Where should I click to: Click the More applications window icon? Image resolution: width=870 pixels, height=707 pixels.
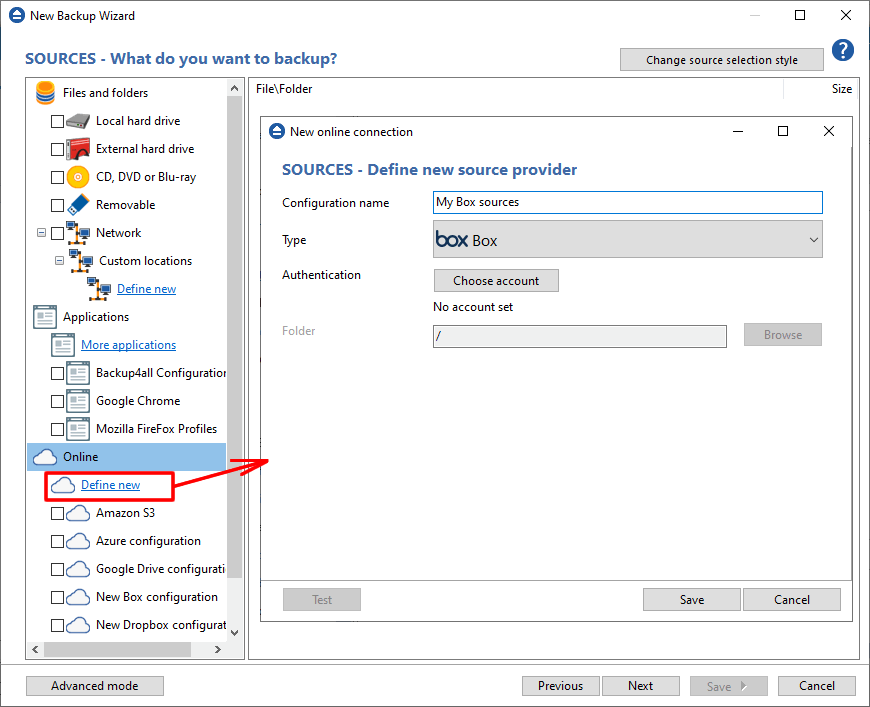63,345
